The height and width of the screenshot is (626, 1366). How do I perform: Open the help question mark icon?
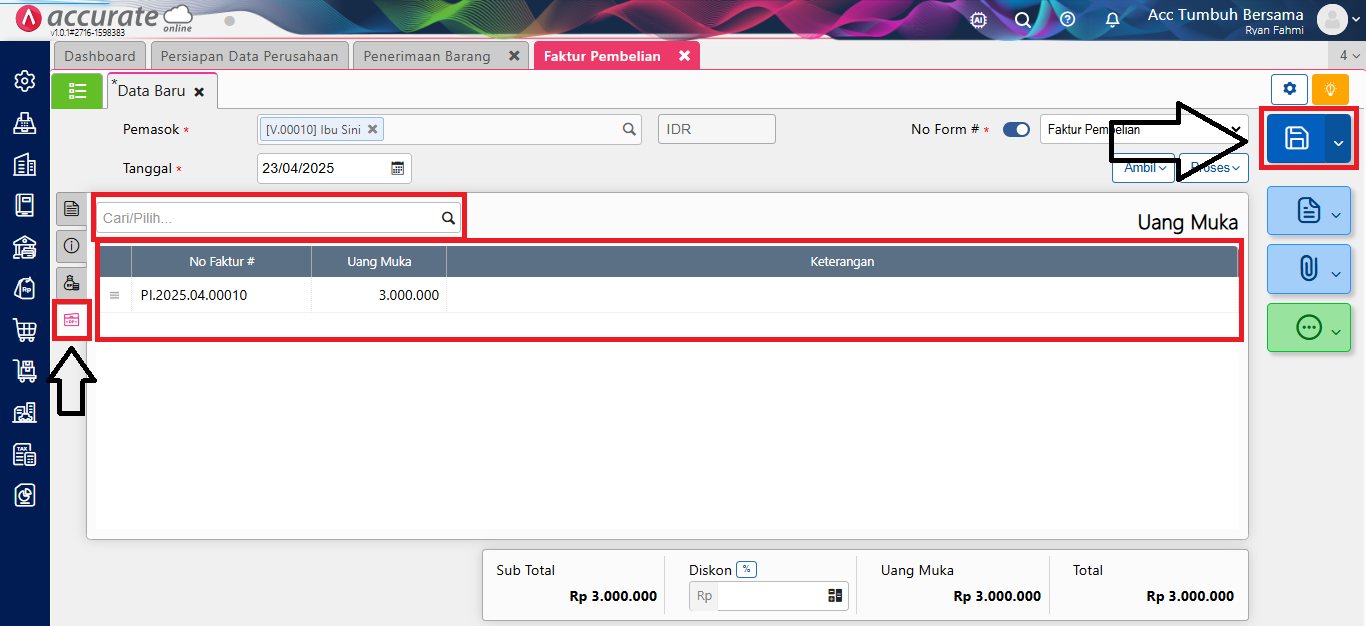click(1067, 20)
